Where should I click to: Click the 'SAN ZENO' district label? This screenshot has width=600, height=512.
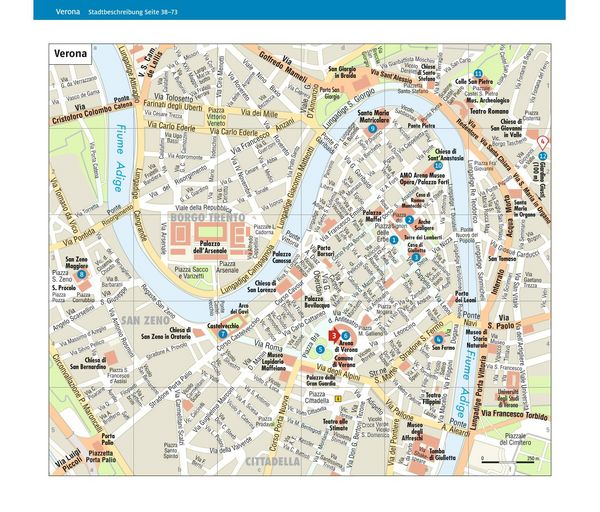[146, 320]
